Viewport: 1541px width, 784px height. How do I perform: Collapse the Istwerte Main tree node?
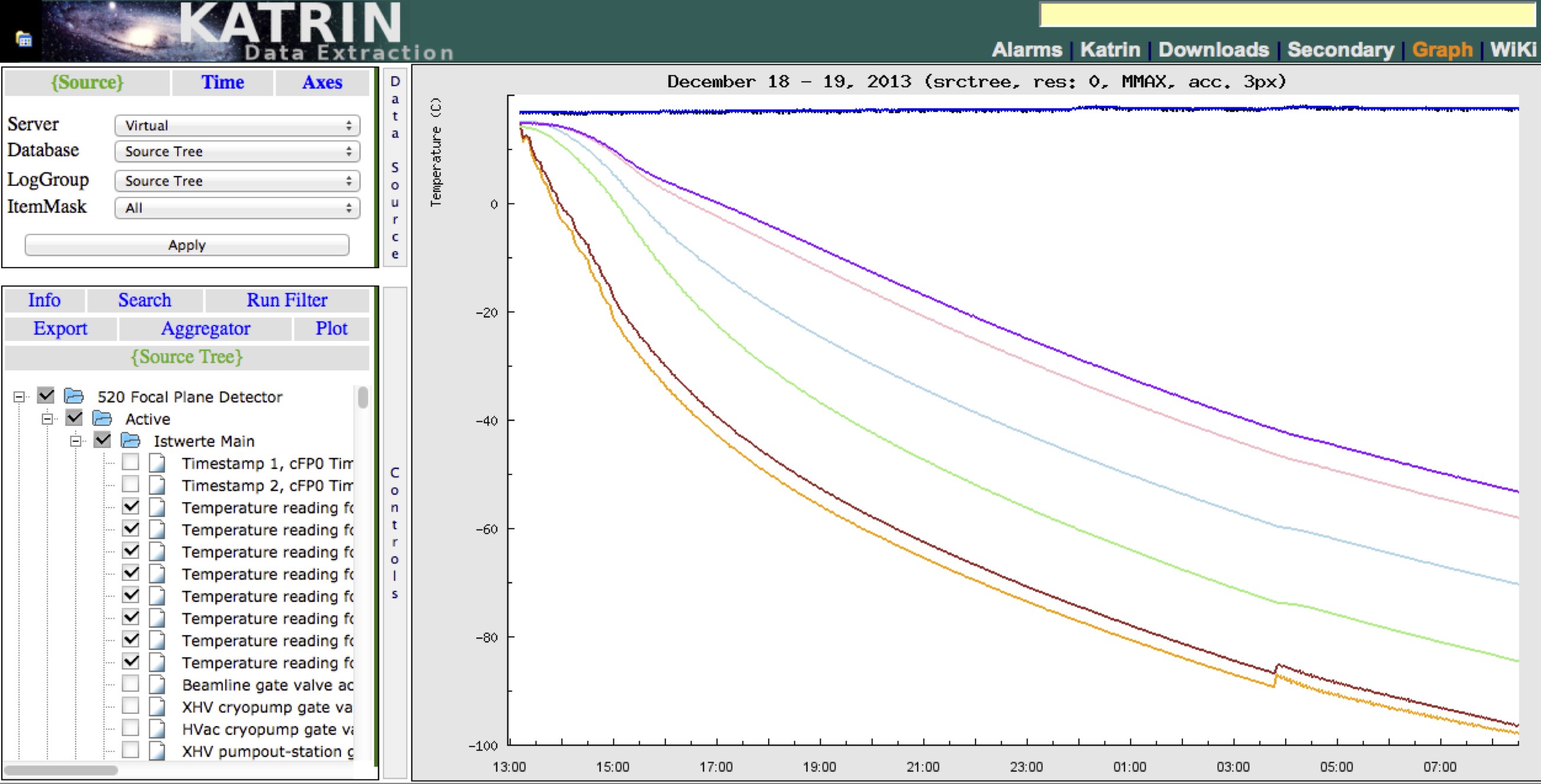76,441
